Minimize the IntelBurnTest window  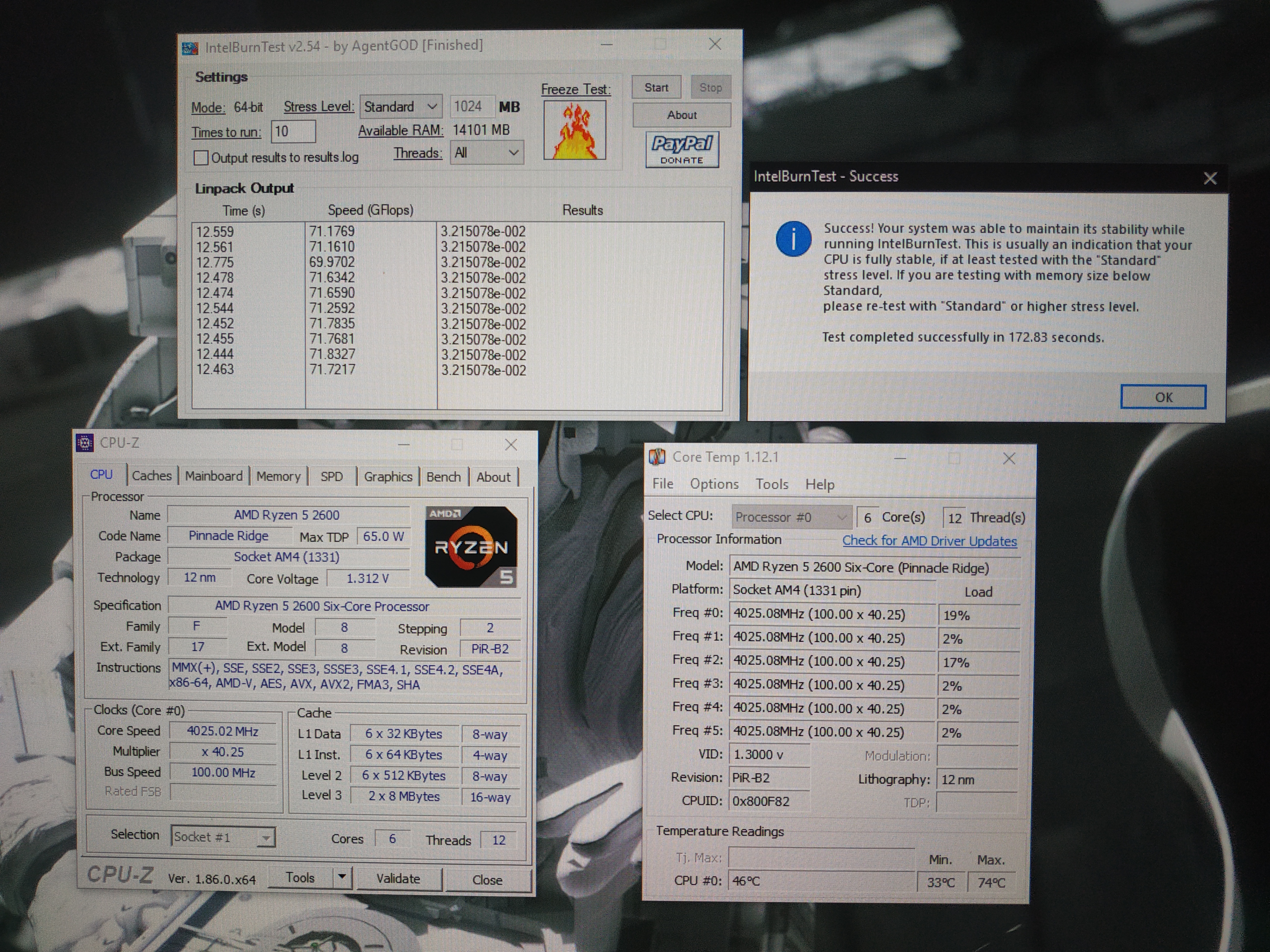pyautogui.click(x=606, y=44)
